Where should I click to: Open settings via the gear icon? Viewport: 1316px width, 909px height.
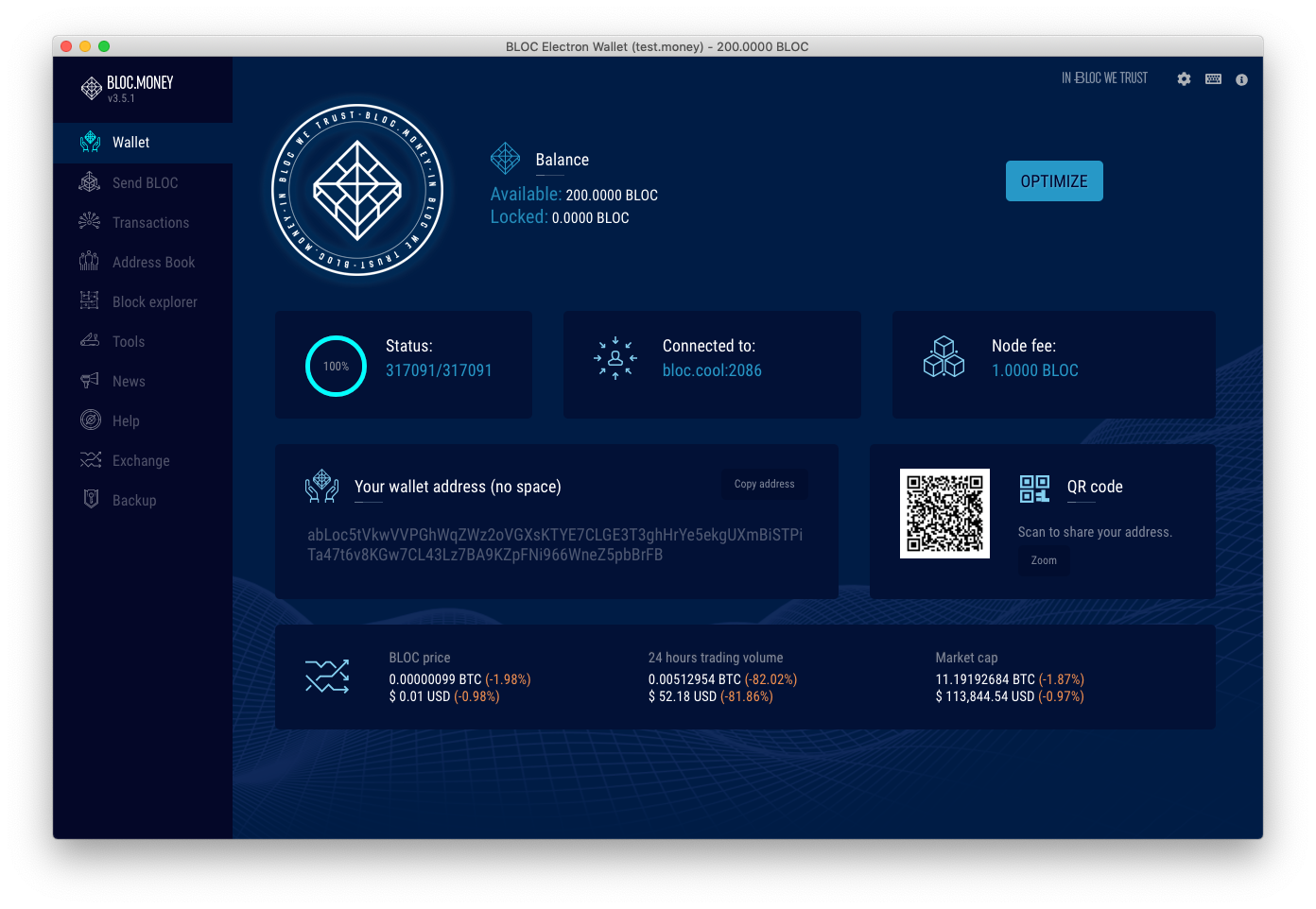coord(1184,79)
